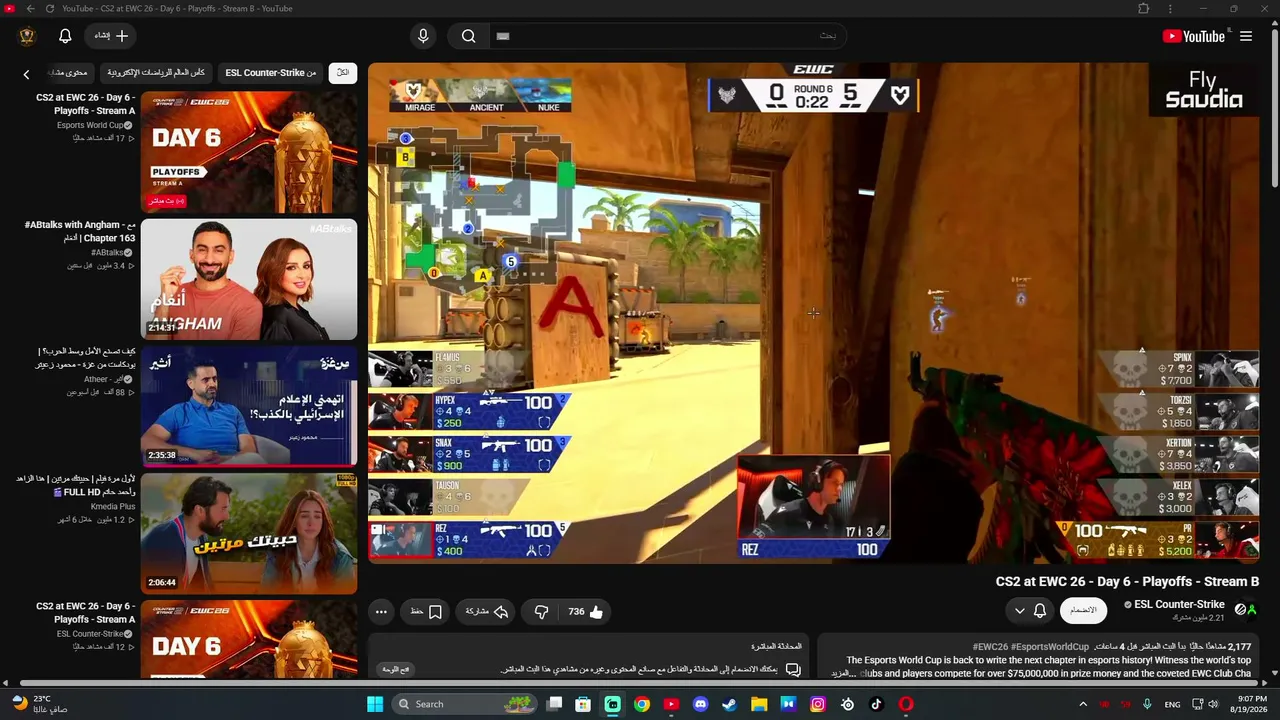Open the YouTube guide hamburger menu

coord(1246,36)
